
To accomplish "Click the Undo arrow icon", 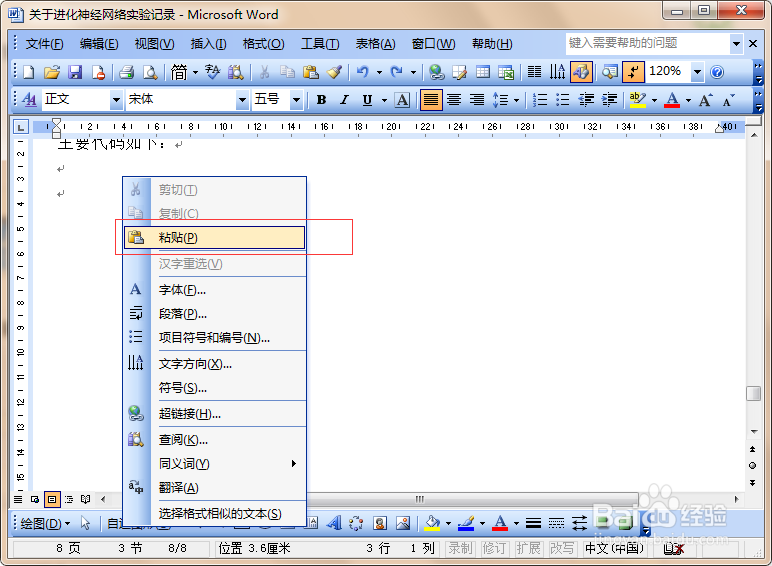I will pyautogui.click(x=363, y=72).
